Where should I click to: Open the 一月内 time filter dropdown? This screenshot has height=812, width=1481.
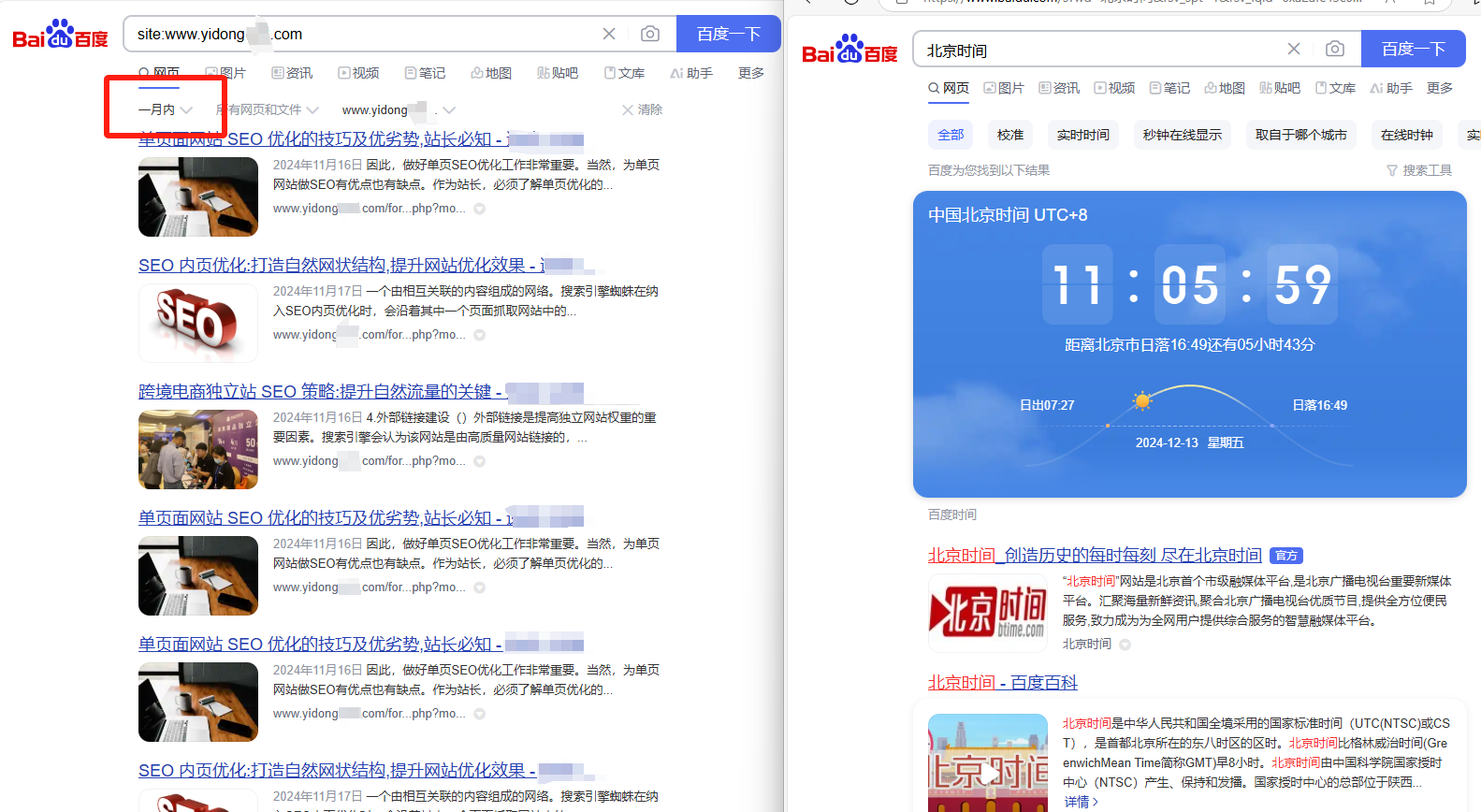pyautogui.click(x=165, y=109)
